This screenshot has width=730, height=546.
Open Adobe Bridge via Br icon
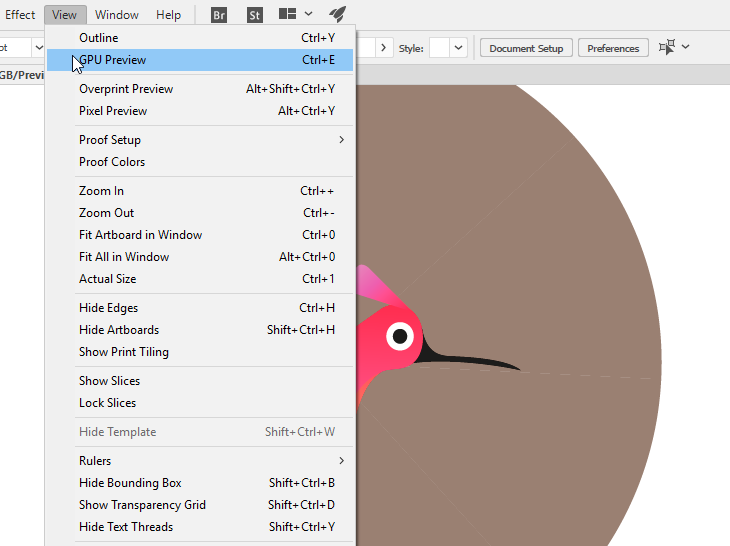click(x=219, y=15)
